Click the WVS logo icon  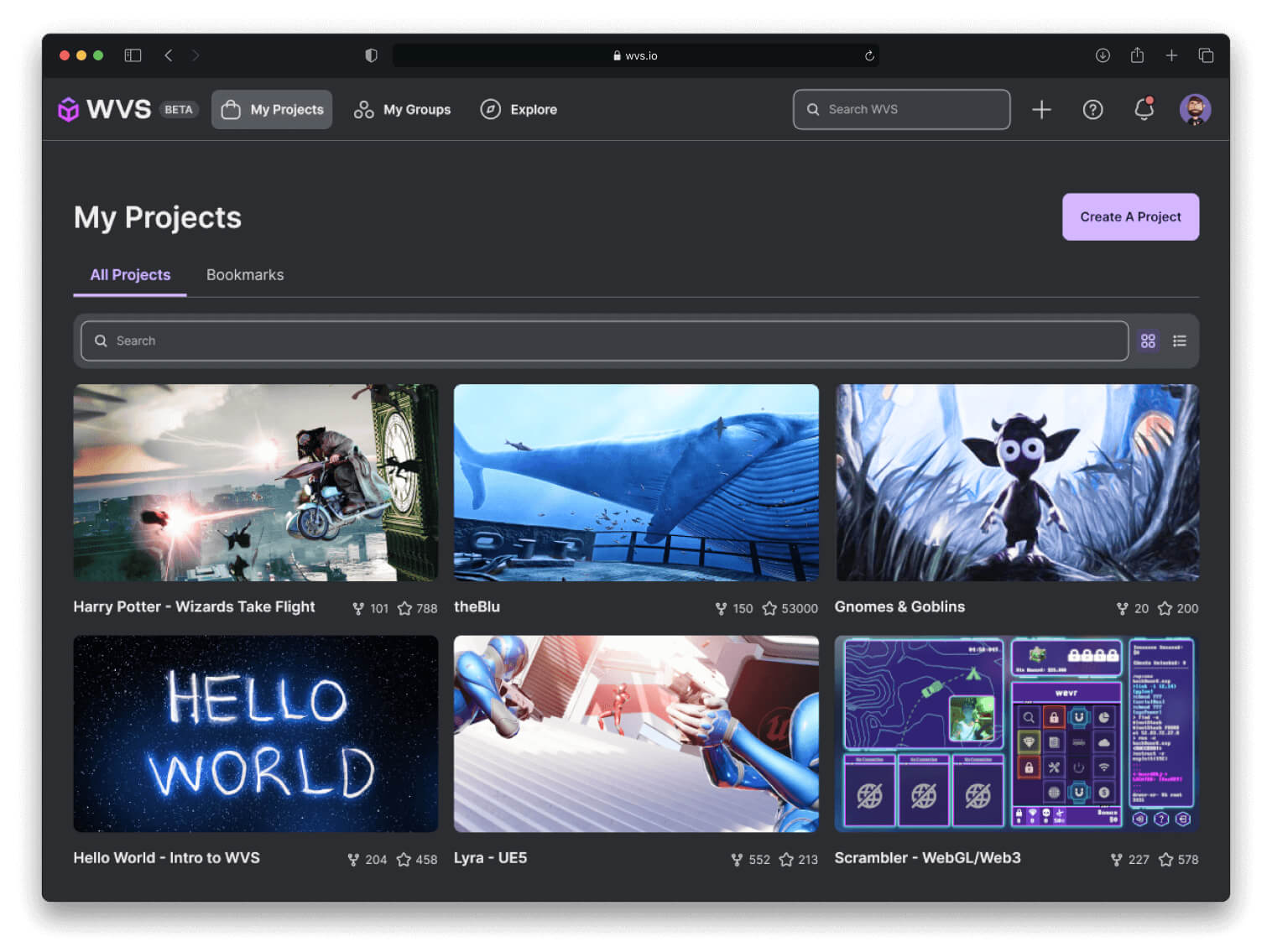point(68,110)
